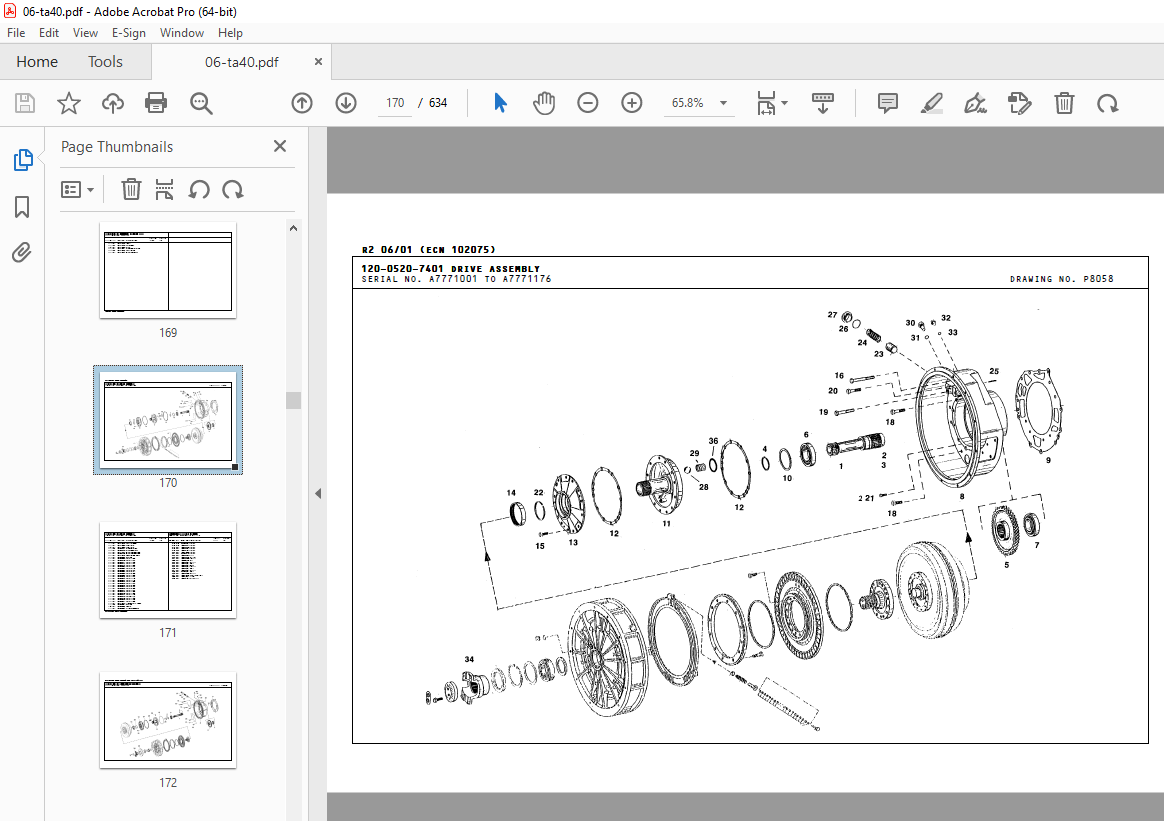Open the zoom level dropdown
1164x821 pixels.
pyautogui.click(x=723, y=103)
